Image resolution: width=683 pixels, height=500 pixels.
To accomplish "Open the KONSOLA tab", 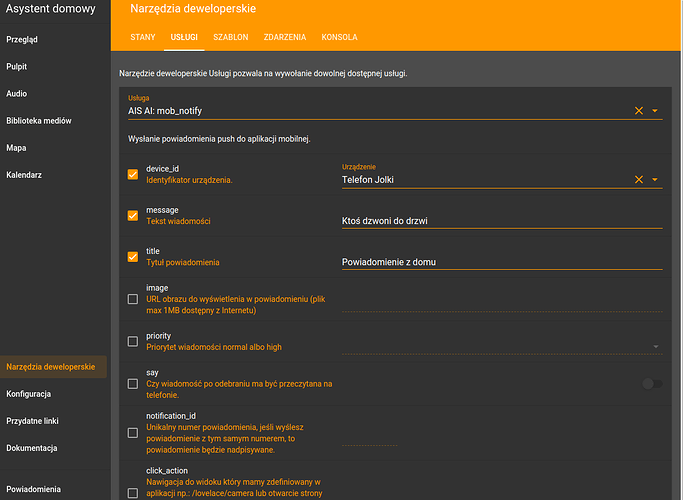I will pyautogui.click(x=339, y=37).
